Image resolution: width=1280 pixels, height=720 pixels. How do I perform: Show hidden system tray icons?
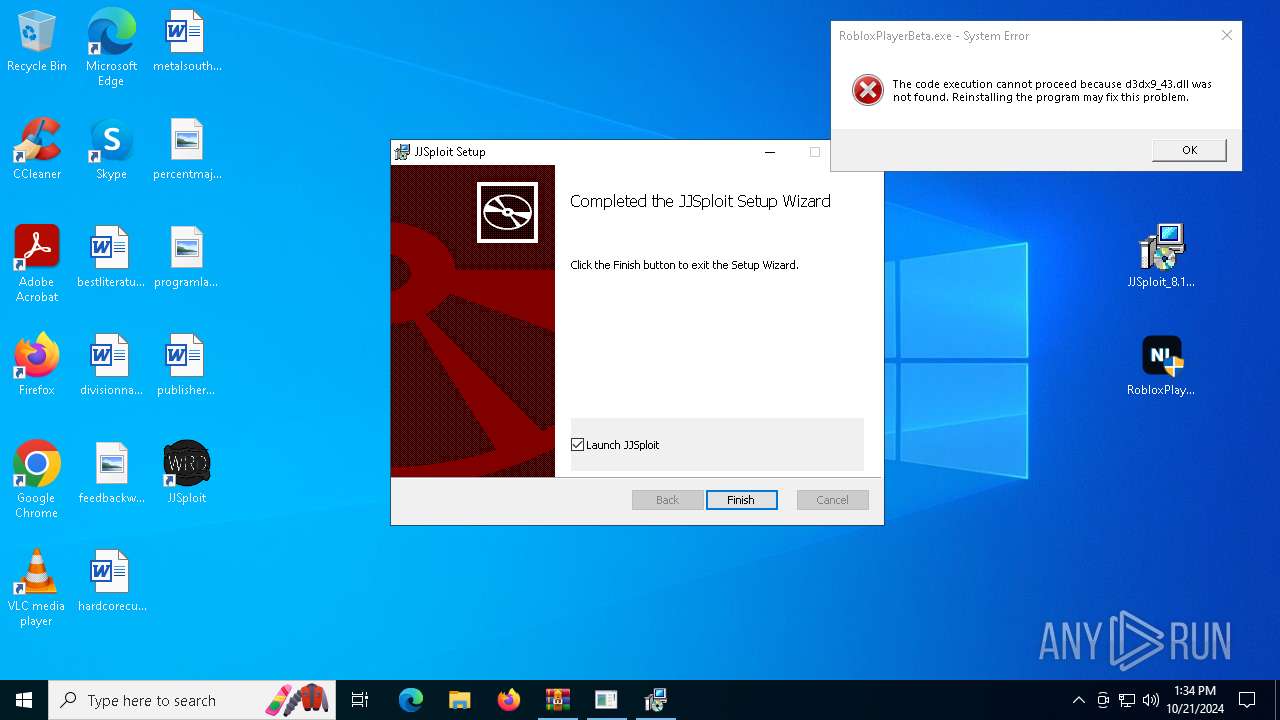tap(1078, 700)
